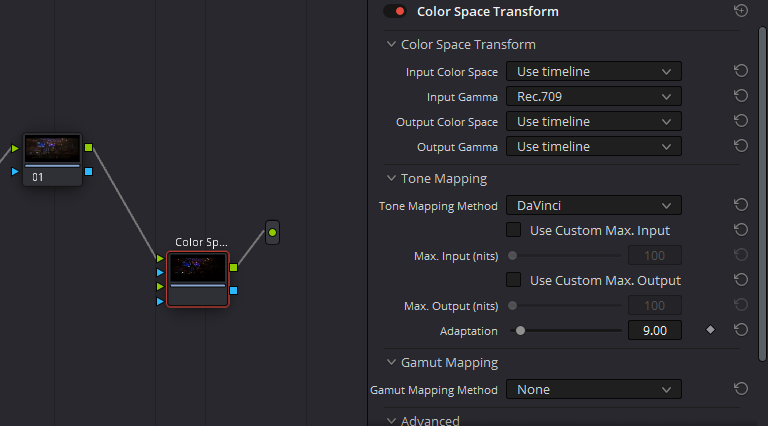Reset Output Gamma setting

(x=741, y=146)
